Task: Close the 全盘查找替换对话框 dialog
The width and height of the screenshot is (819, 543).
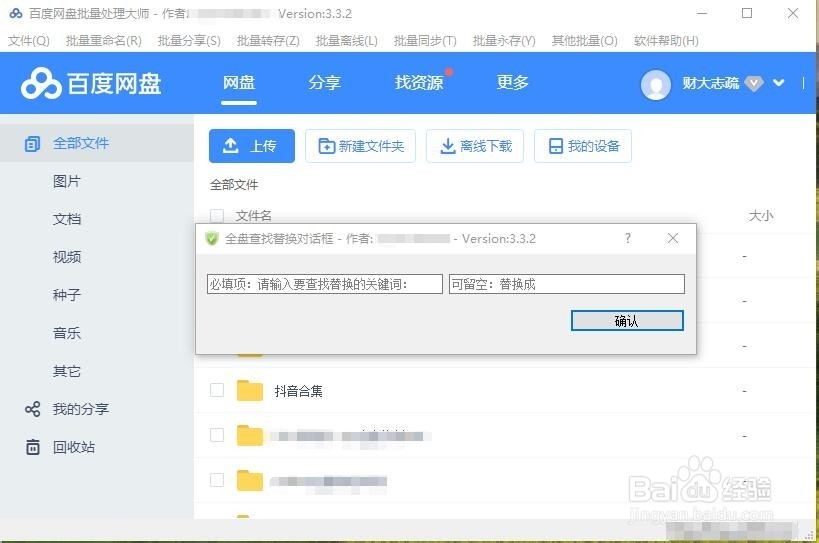Action: point(673,238)
